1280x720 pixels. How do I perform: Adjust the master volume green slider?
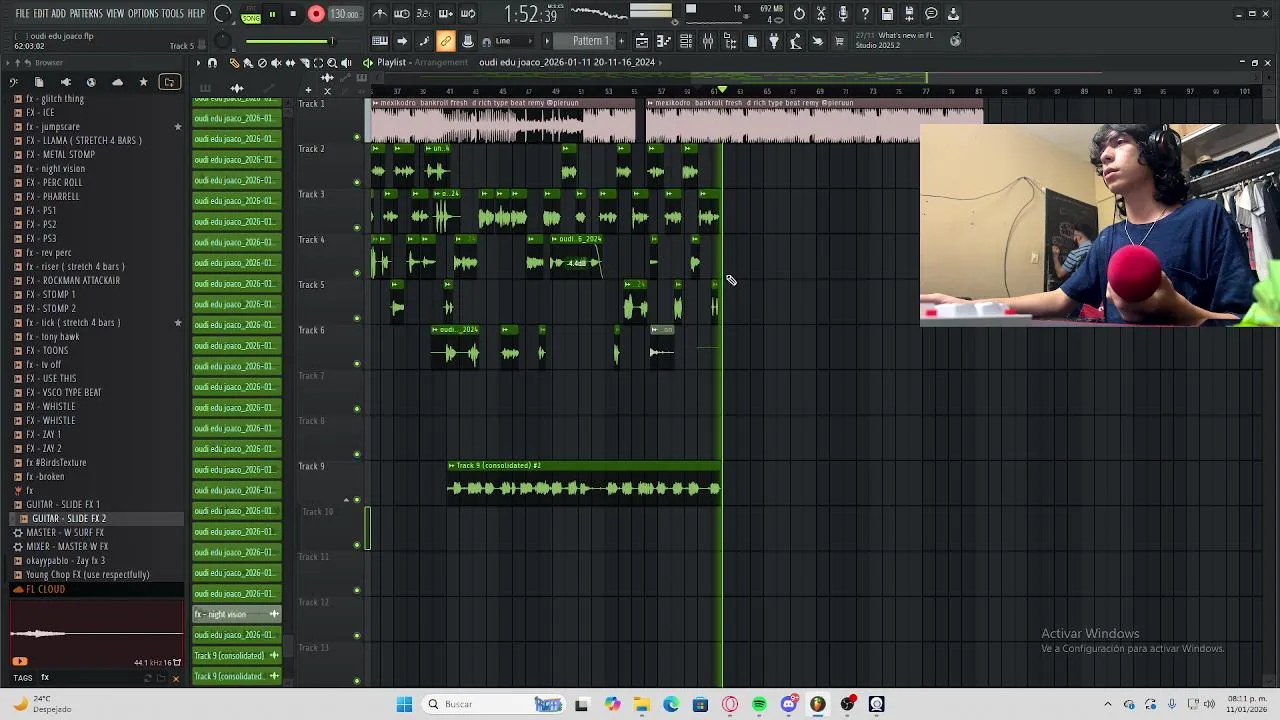pos(290,41)
